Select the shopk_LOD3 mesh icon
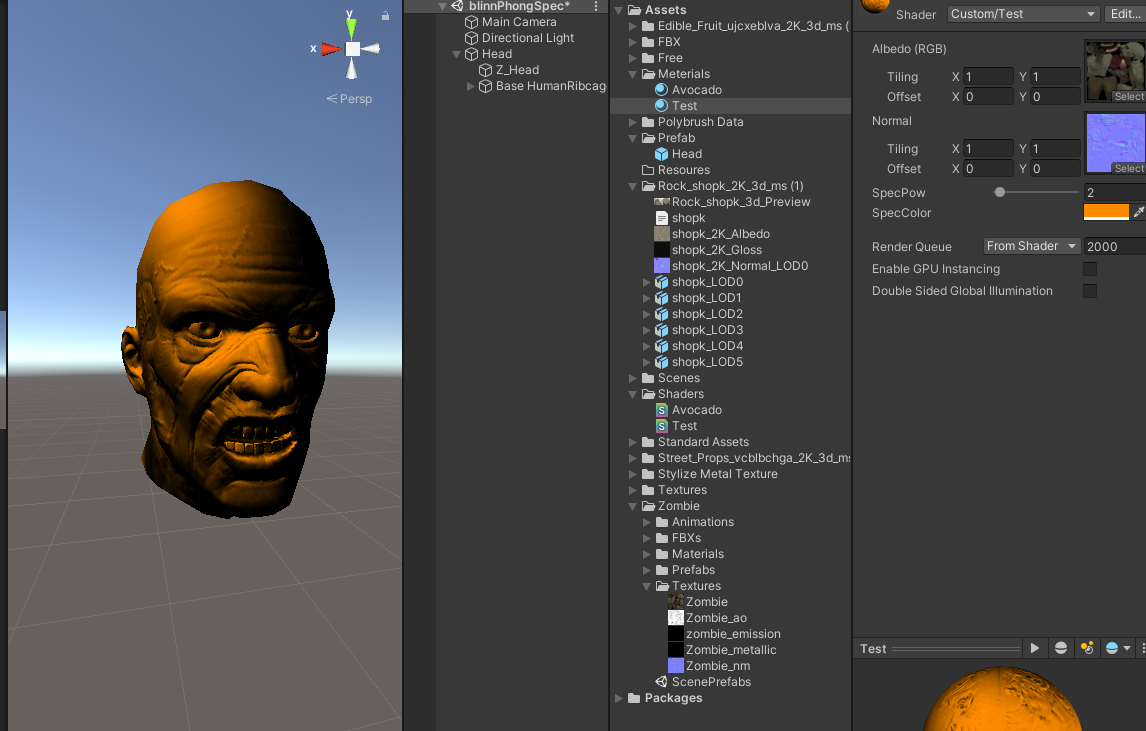The image size is (1146, 731). click(x=661, y=330)
